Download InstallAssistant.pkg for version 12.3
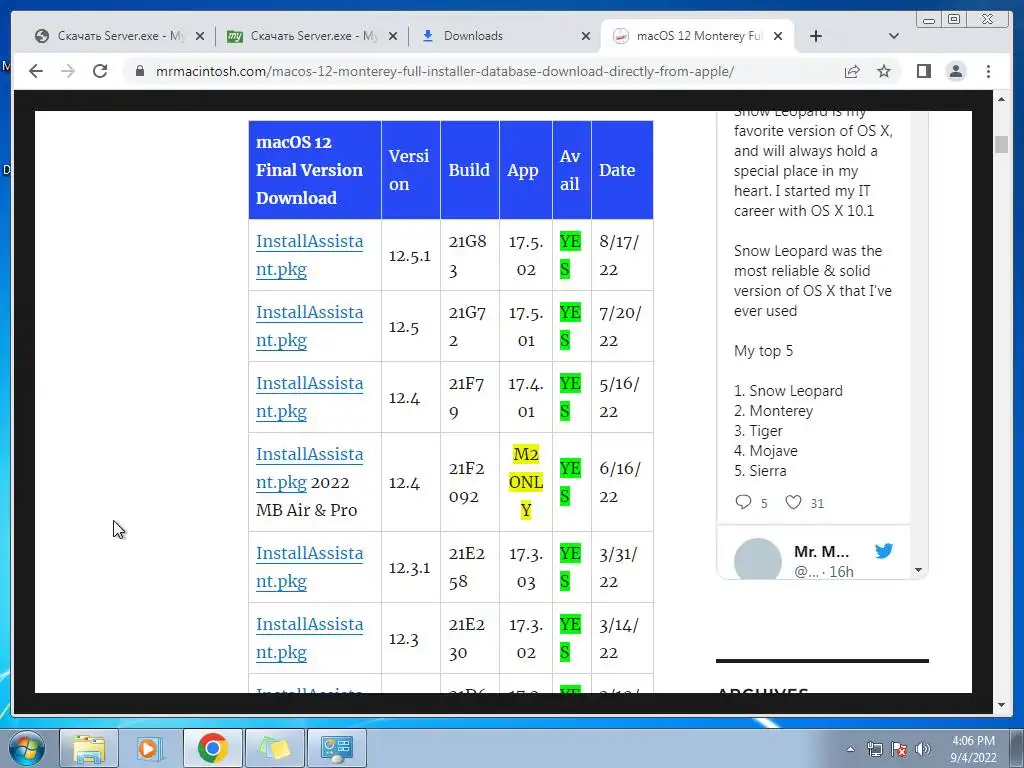This screenshot has width=1024, height=768. tap(309, 638)
